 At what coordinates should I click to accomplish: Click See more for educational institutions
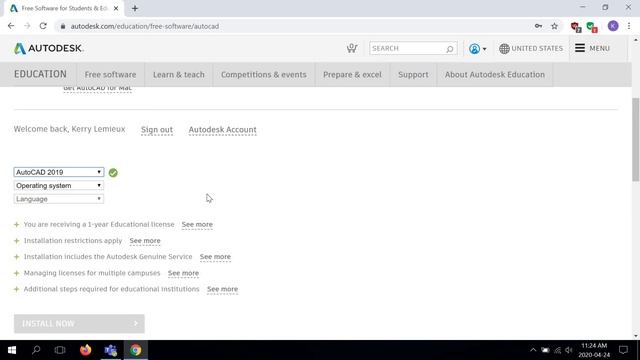(222, 289)
